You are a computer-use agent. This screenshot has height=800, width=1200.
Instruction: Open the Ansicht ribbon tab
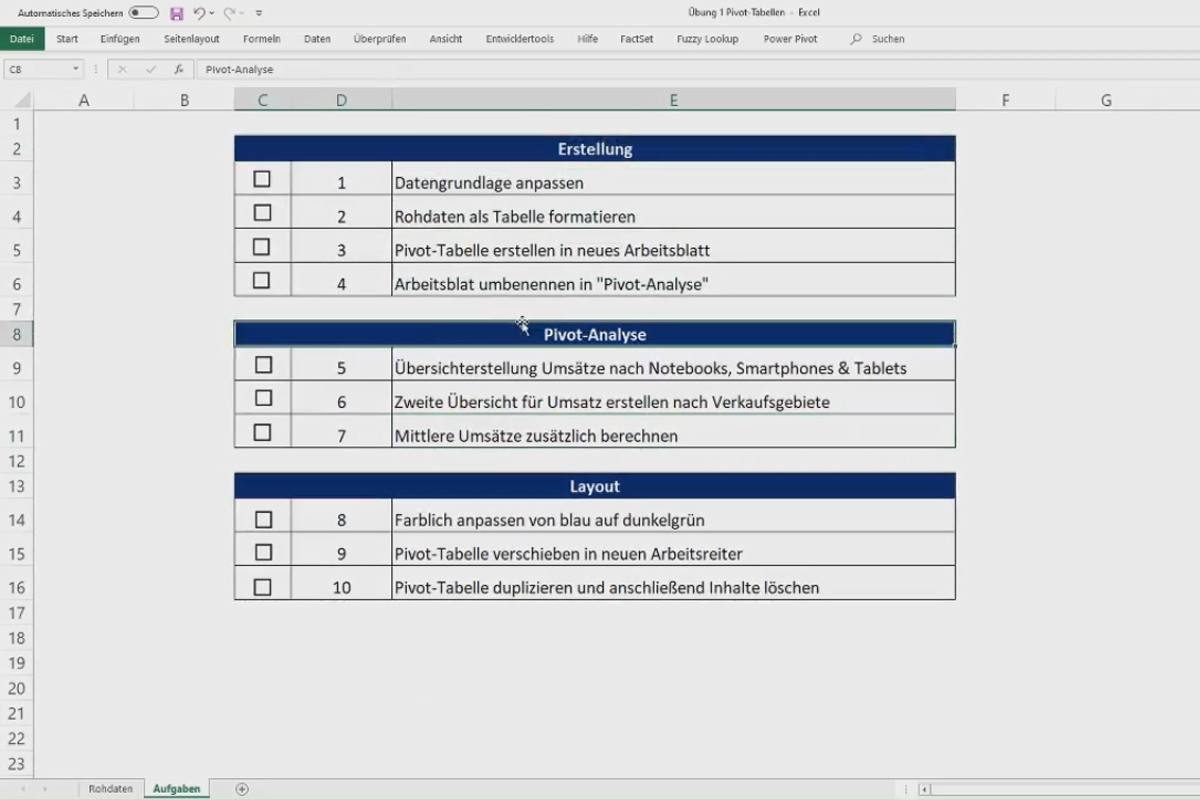446,39
